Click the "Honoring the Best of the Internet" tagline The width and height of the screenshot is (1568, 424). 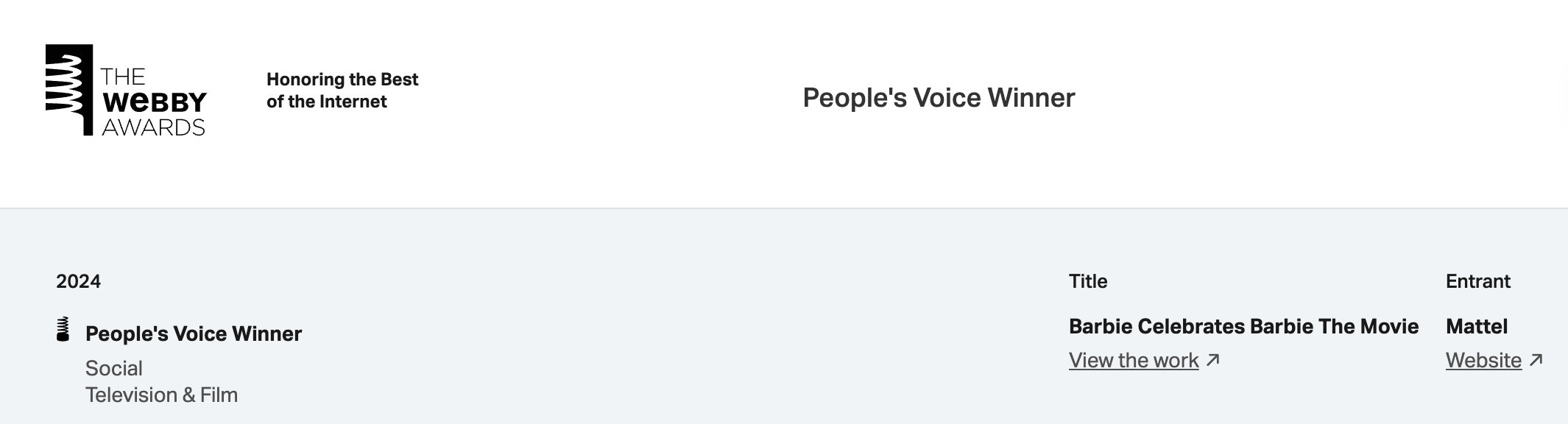coord(342,90)
